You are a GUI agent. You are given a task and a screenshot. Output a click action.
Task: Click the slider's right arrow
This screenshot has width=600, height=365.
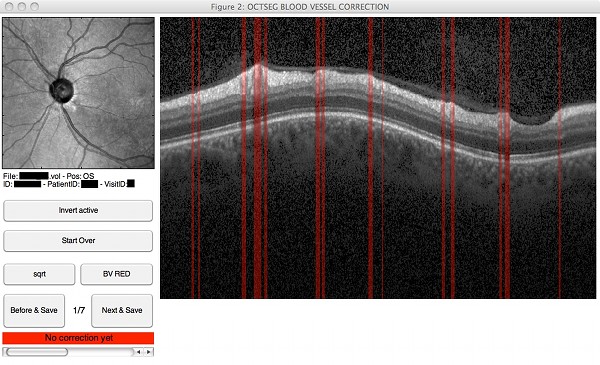click(149, 352)
